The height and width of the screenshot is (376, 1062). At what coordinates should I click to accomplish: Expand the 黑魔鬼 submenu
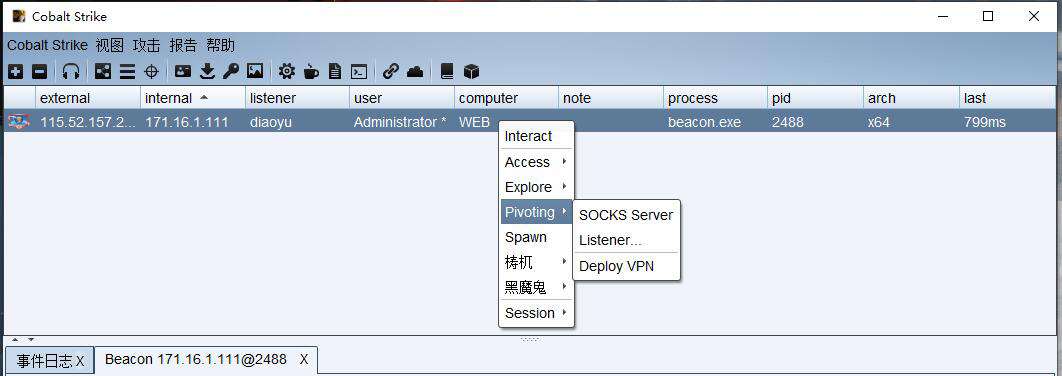click(536, 287)
